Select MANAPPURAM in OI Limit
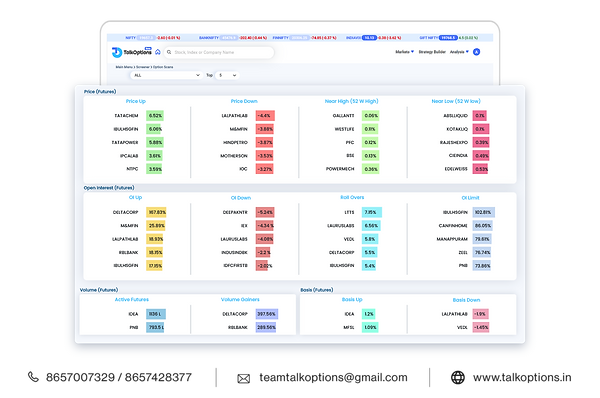Viewport: 600px width, 398px height. [452, 239]
